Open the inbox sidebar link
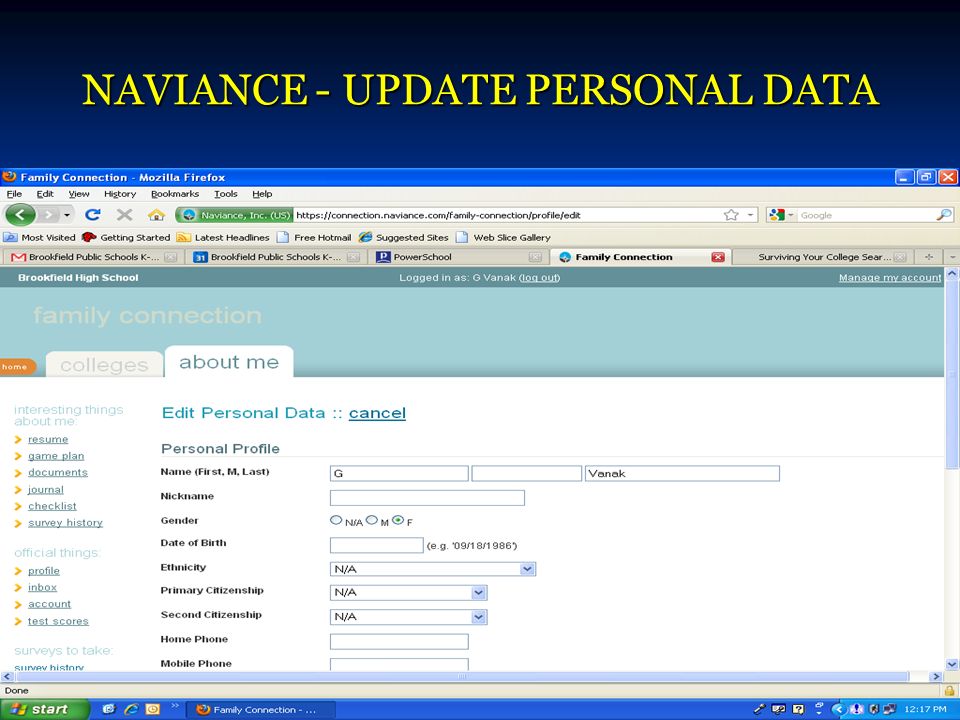Screen dimensions: 960x720 [42, 588]
